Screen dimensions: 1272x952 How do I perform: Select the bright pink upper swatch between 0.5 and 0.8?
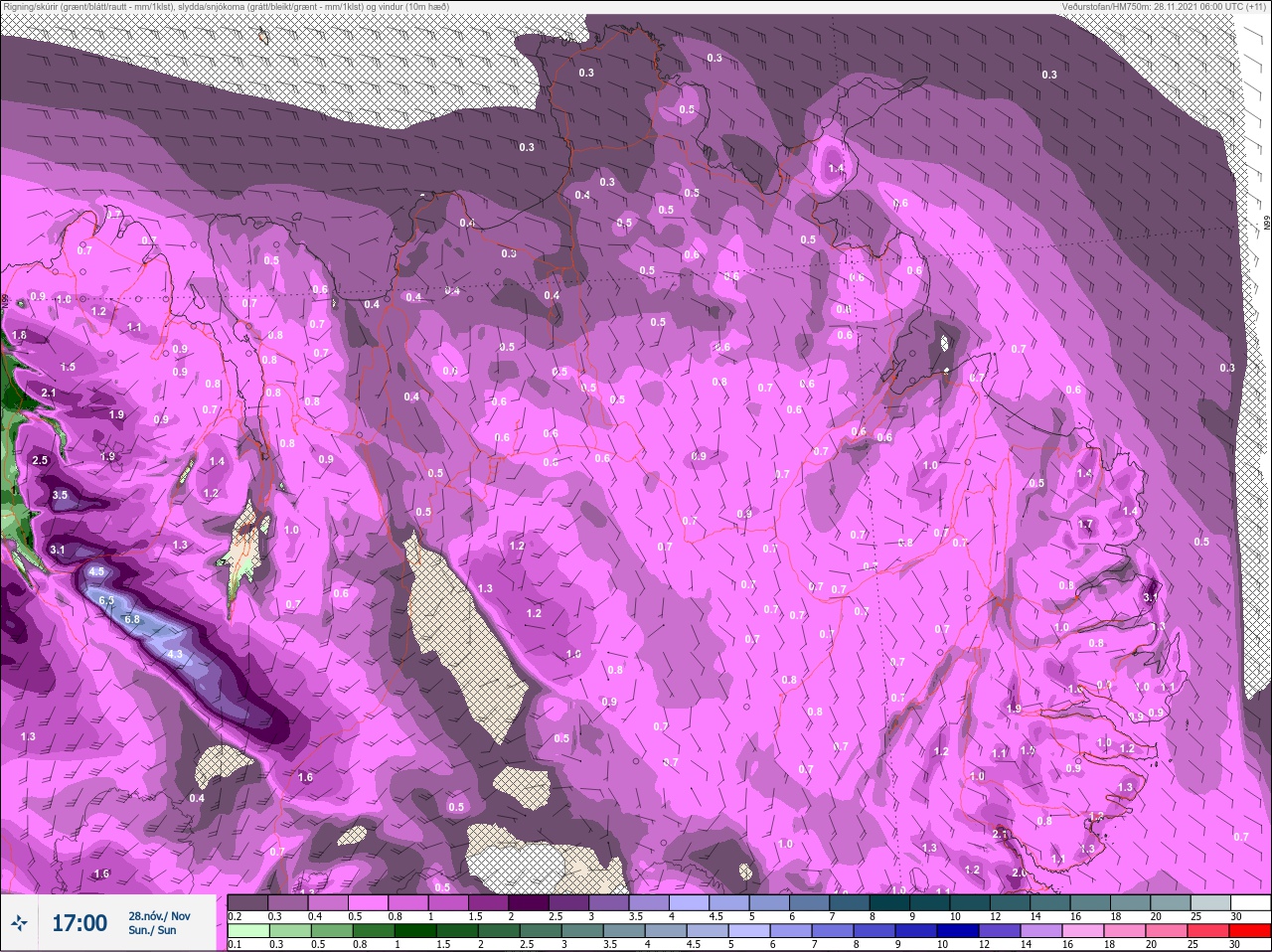[369, 902]
